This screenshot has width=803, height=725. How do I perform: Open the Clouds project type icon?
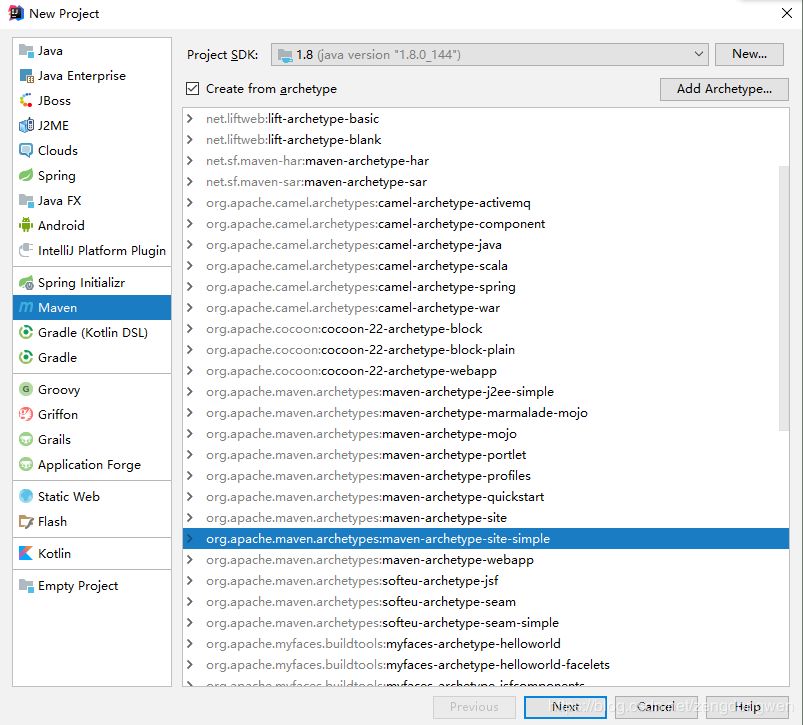click(x=26, y=151)
